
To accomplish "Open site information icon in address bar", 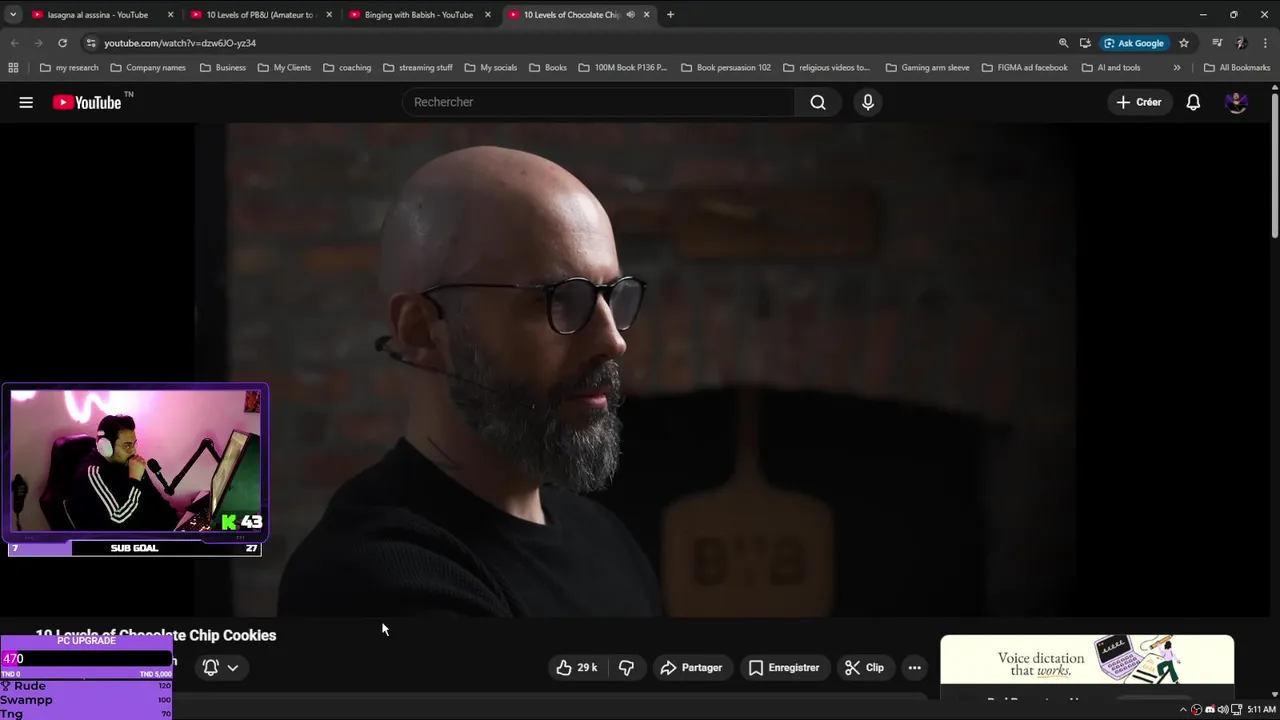I will pyautogui.click(x=91, y=43).
